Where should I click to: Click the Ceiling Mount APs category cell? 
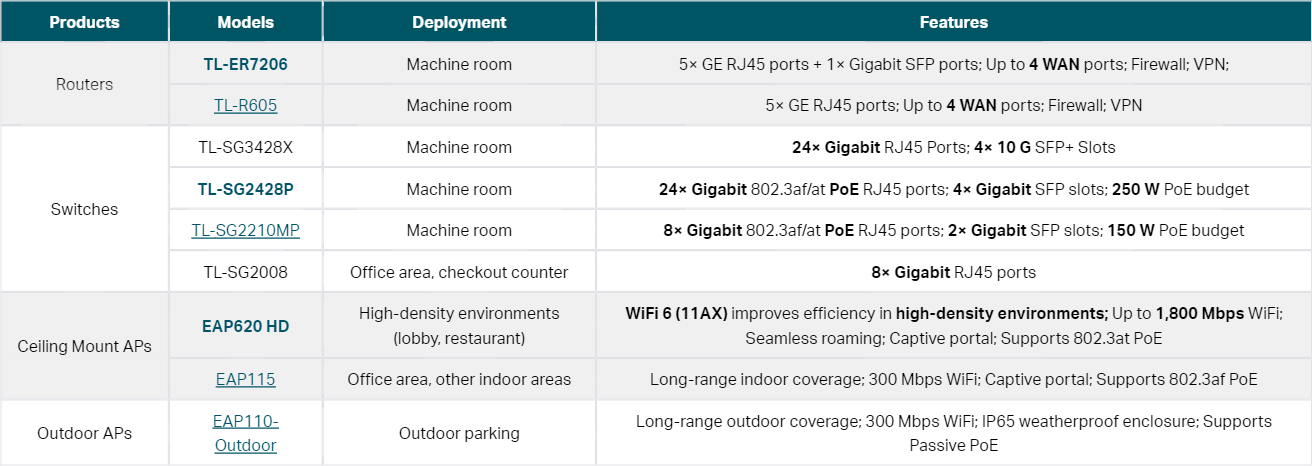point(84,347)
